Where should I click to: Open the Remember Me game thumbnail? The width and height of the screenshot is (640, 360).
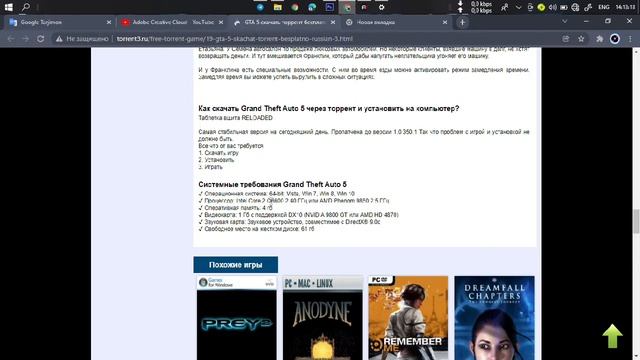pos(408,318)
